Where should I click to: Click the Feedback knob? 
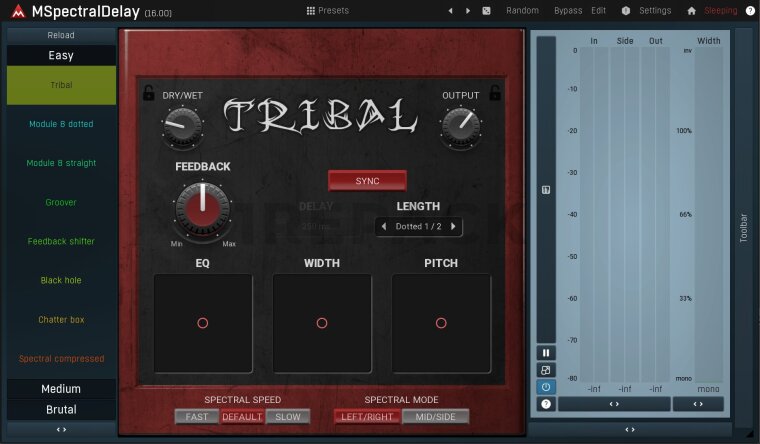click(x=202, y=206)
